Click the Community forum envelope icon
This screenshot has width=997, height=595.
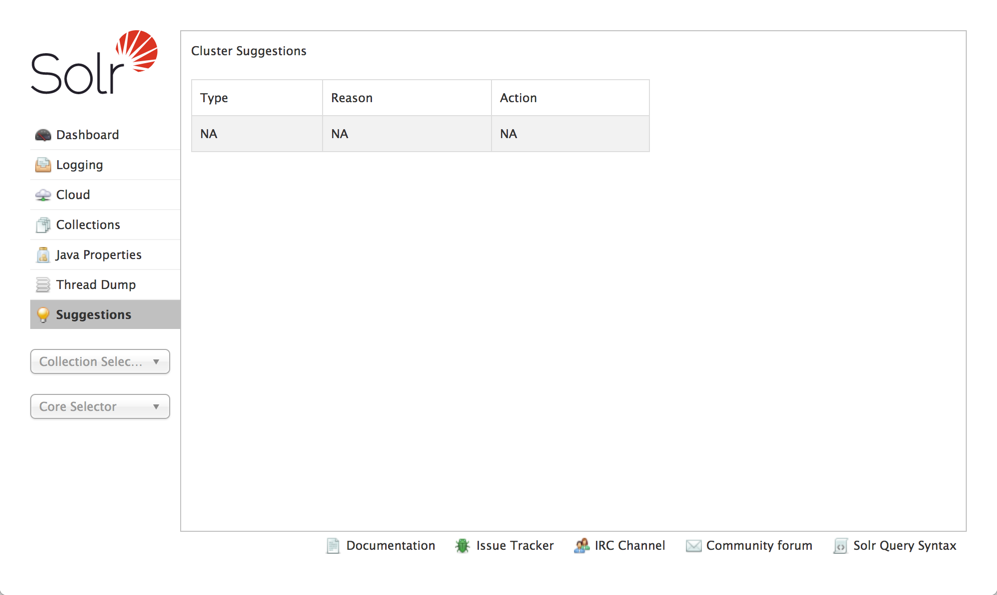[693, 546]
